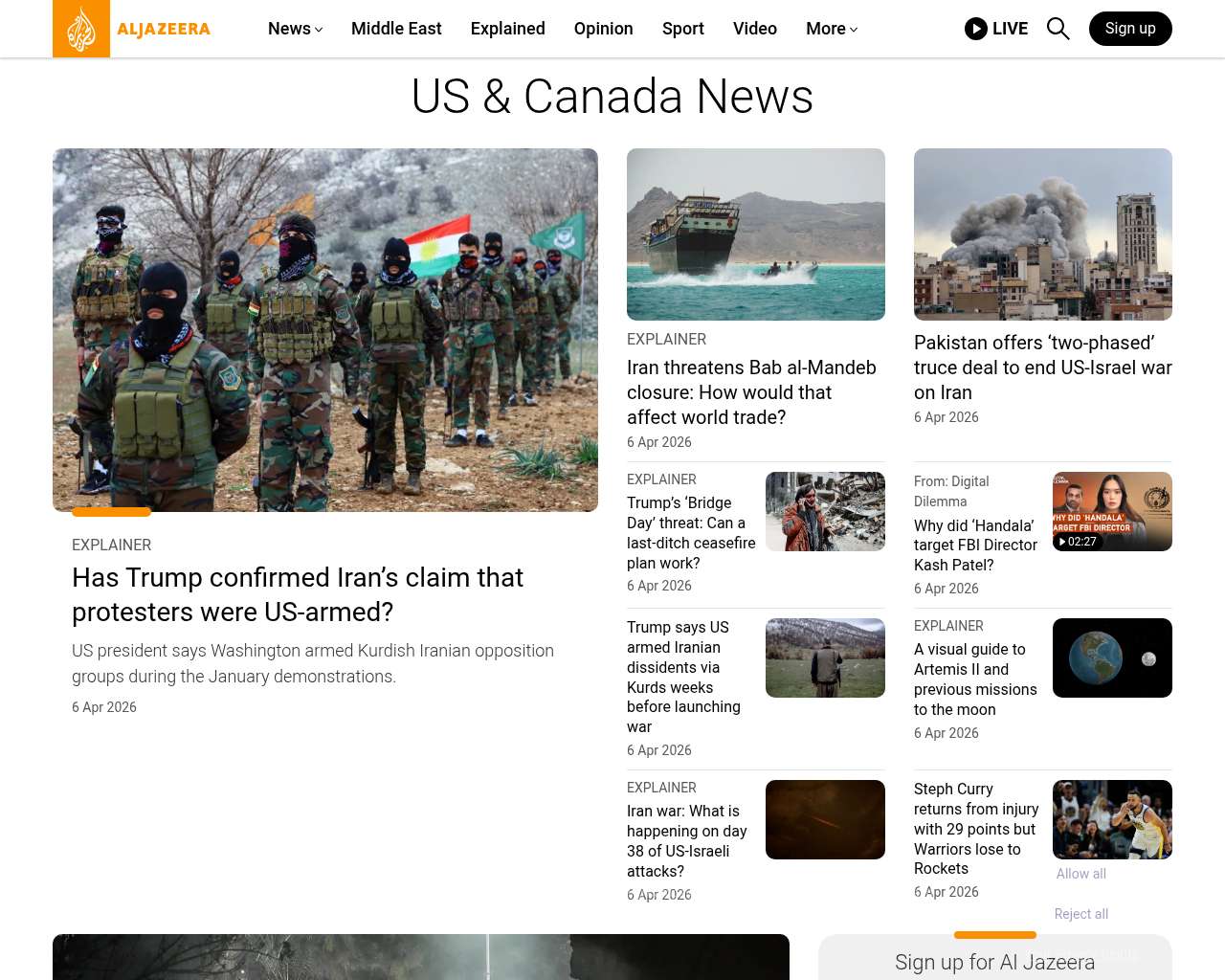This screenshot has height=980, width=1225.
Task: Read the Iran threatens Bab al-Mandeb closure article
Action: (x=751, y=392)
